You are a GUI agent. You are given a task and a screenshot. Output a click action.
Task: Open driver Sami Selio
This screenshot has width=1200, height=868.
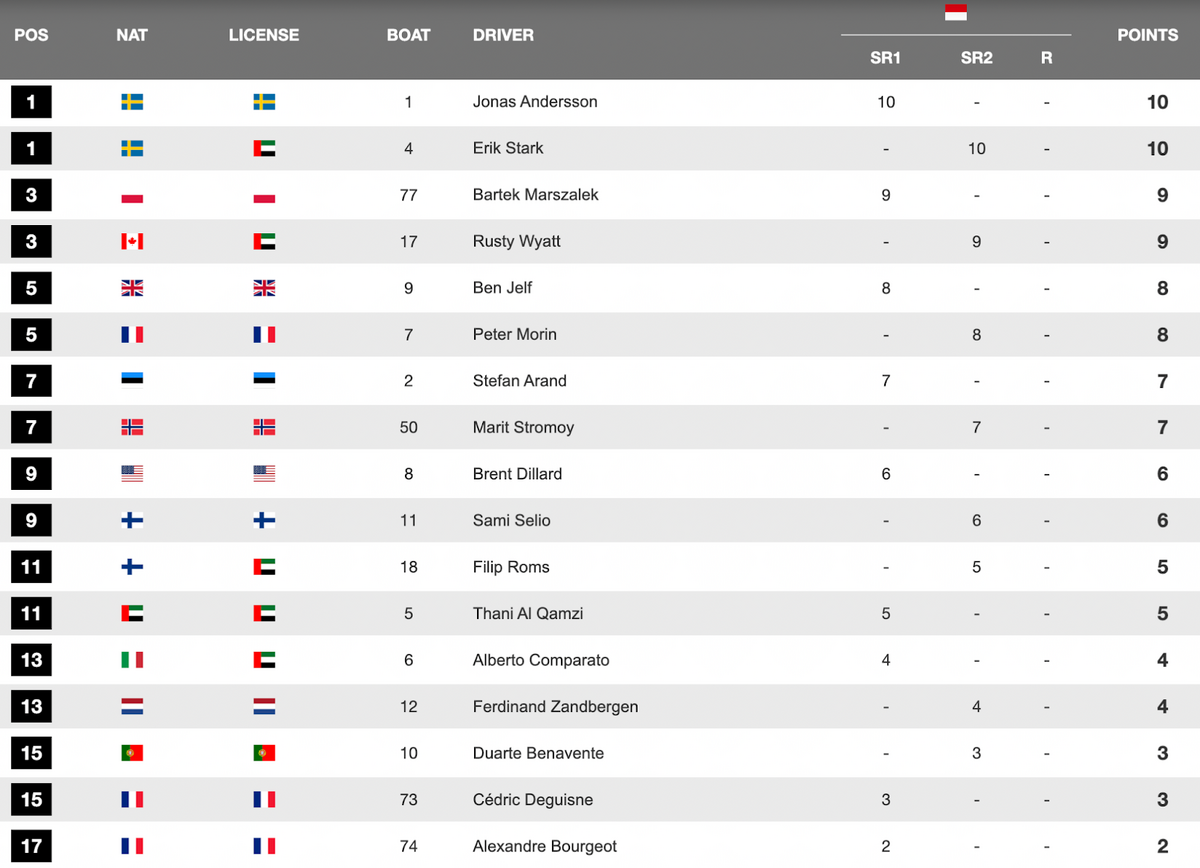(512, 520)
